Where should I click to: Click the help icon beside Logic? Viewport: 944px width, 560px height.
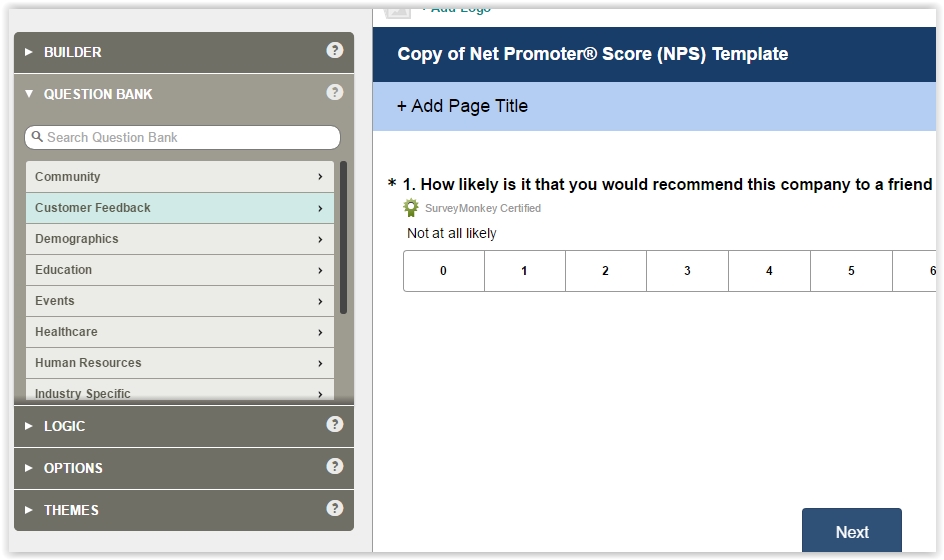coord(335,425)
